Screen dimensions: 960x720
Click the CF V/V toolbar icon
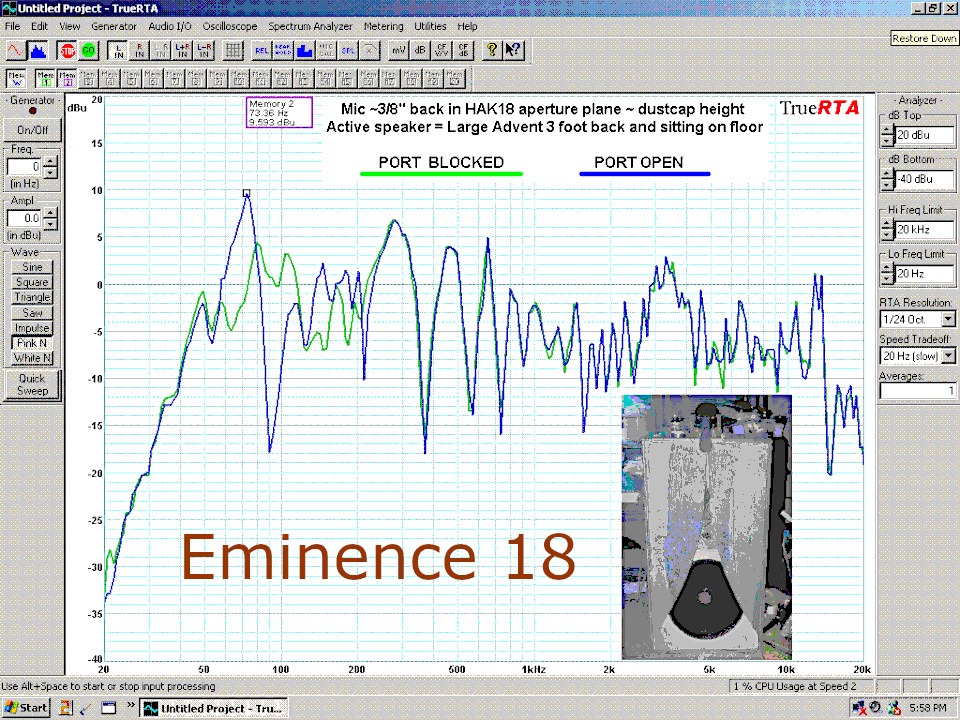441,50
